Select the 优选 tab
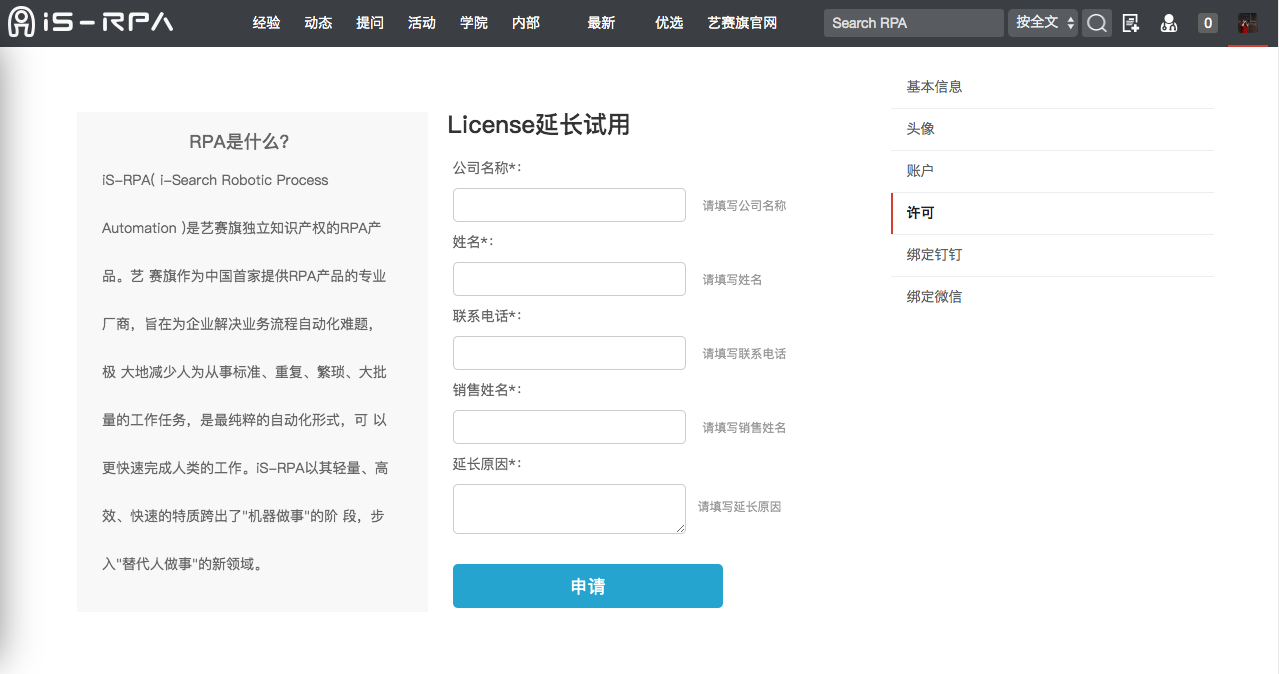 pos(668,22)
